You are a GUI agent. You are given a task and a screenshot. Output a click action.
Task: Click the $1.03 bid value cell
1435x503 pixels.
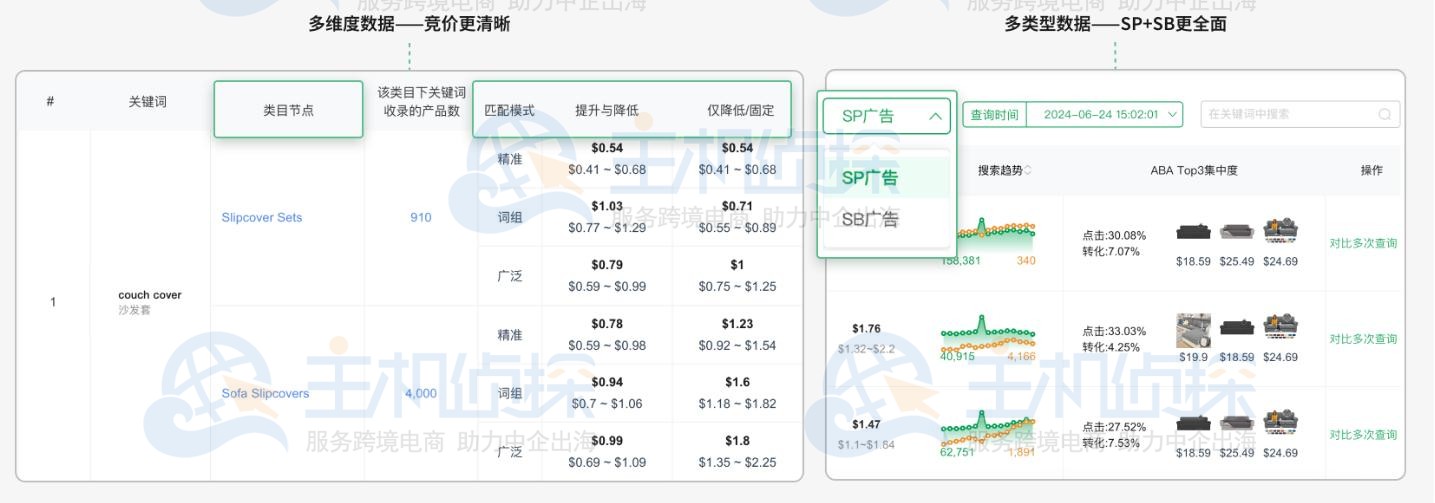click(x=607, y=207)
